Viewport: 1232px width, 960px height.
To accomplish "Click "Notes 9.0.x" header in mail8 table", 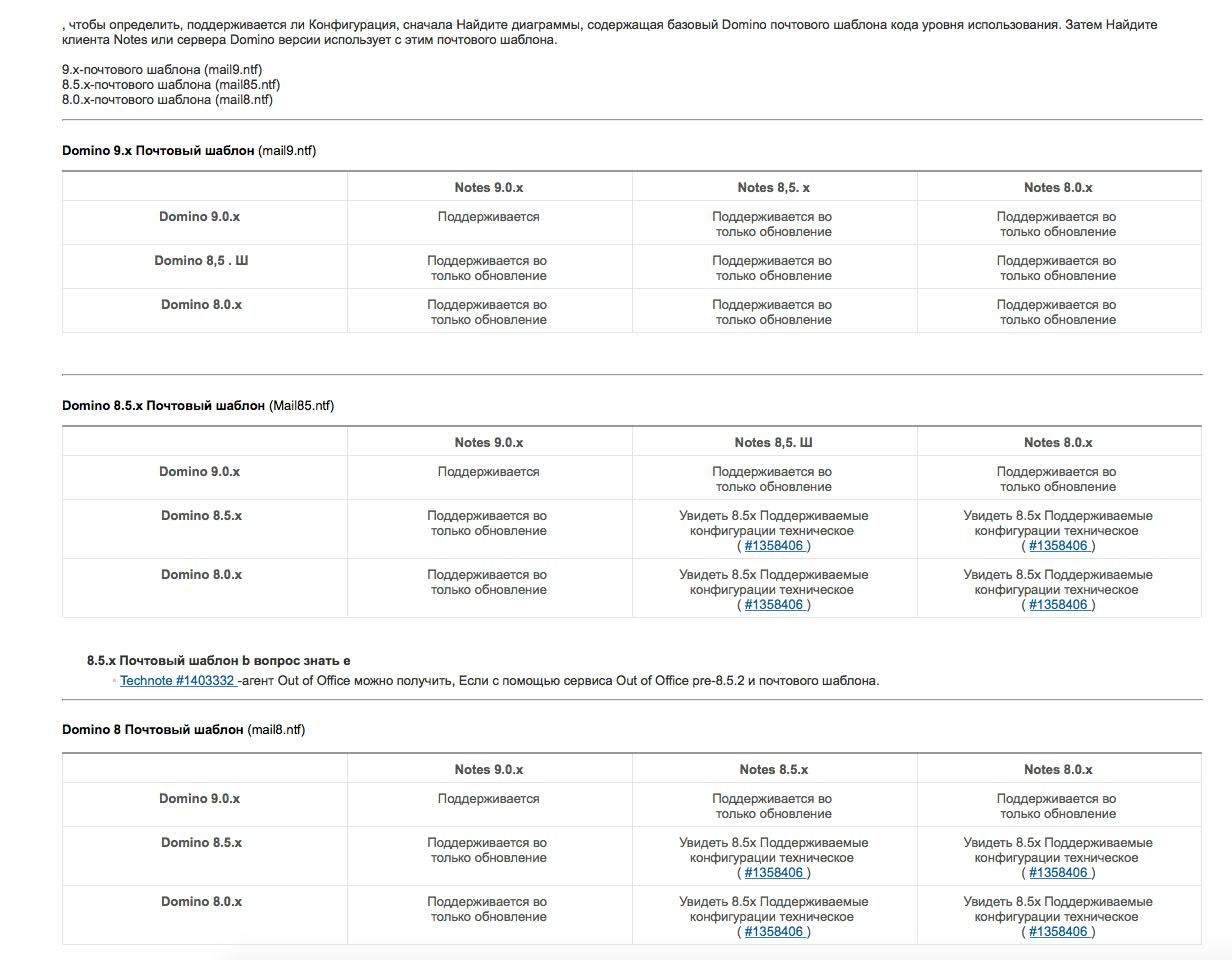I will [489, 770].
